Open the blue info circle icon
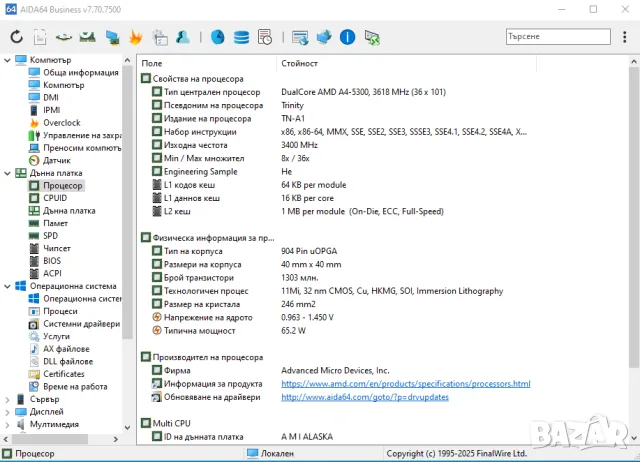Screen dimensions: 640x462 coord(347,37)
